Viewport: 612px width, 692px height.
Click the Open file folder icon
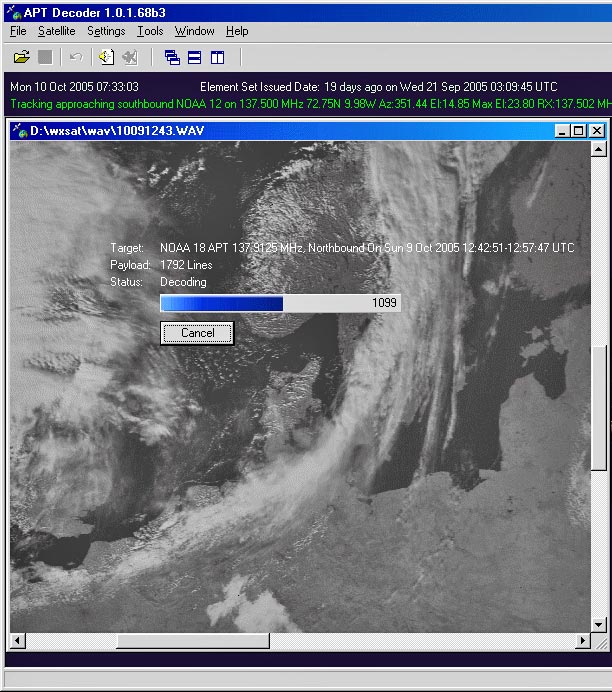[21, 57]
